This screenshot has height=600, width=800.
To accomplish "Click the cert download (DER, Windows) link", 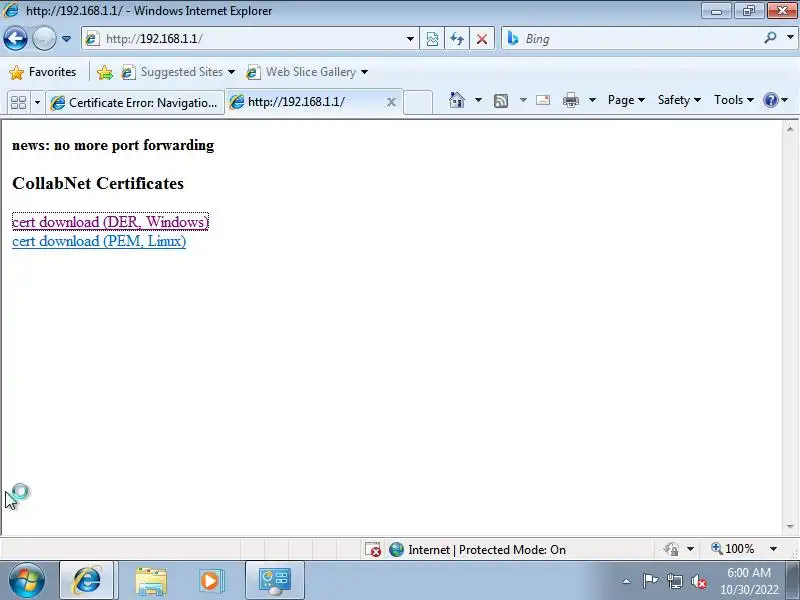I will click(110, 222).
